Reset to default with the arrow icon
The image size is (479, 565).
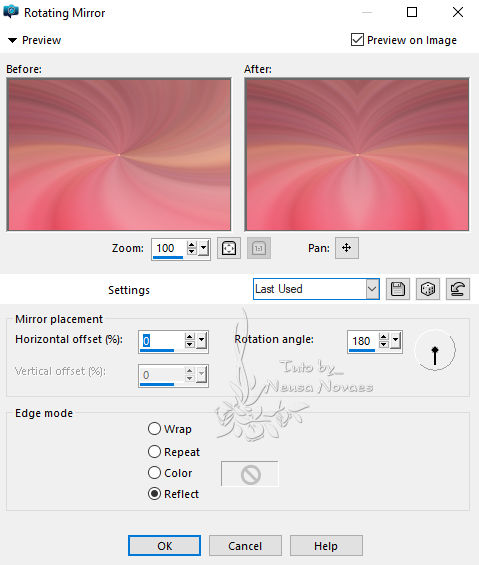(458, 289)
